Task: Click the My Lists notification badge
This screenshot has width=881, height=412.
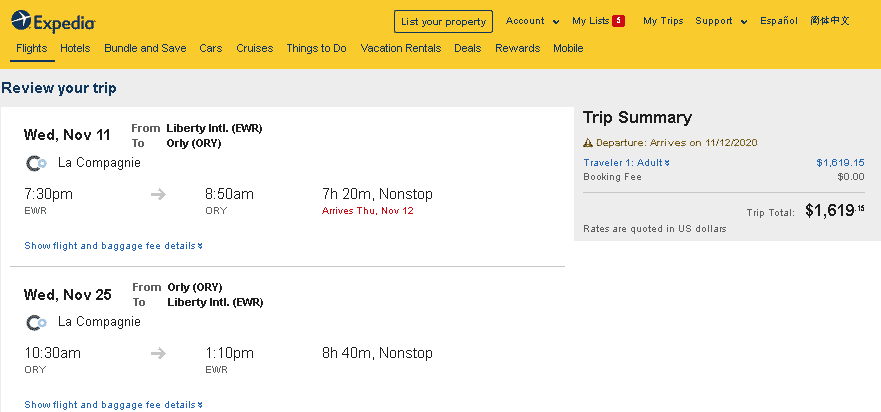Action: click(618, 21)
